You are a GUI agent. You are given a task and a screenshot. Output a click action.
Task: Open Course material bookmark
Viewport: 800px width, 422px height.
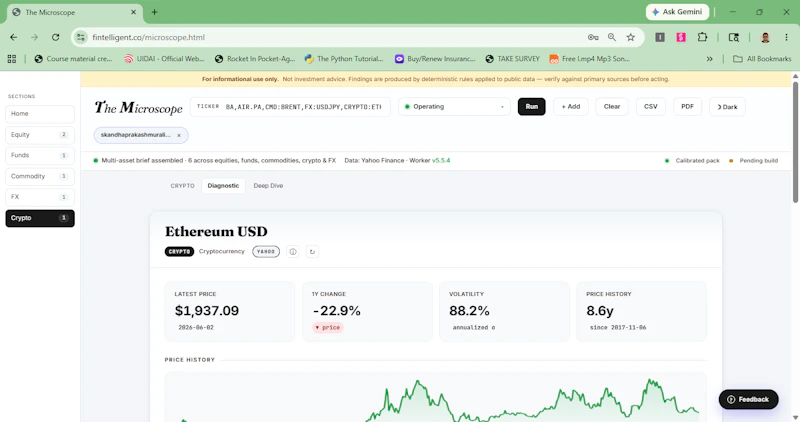pos(73,59)
